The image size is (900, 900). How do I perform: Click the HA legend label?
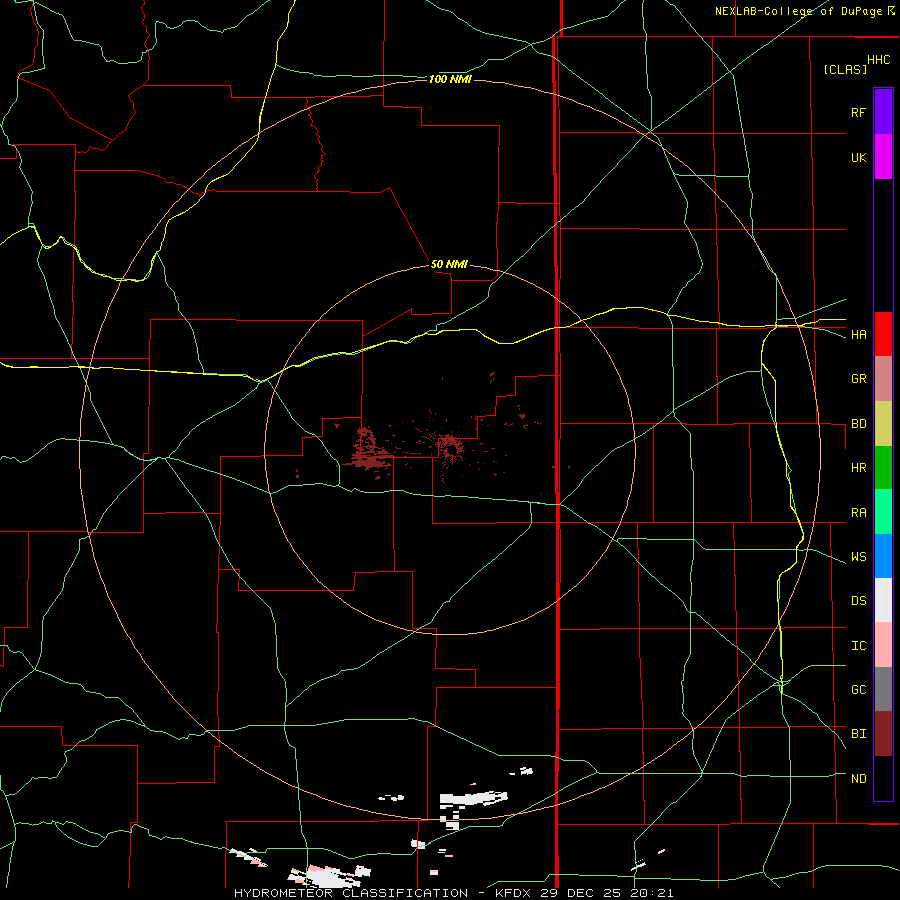click(x=858, y=335)
